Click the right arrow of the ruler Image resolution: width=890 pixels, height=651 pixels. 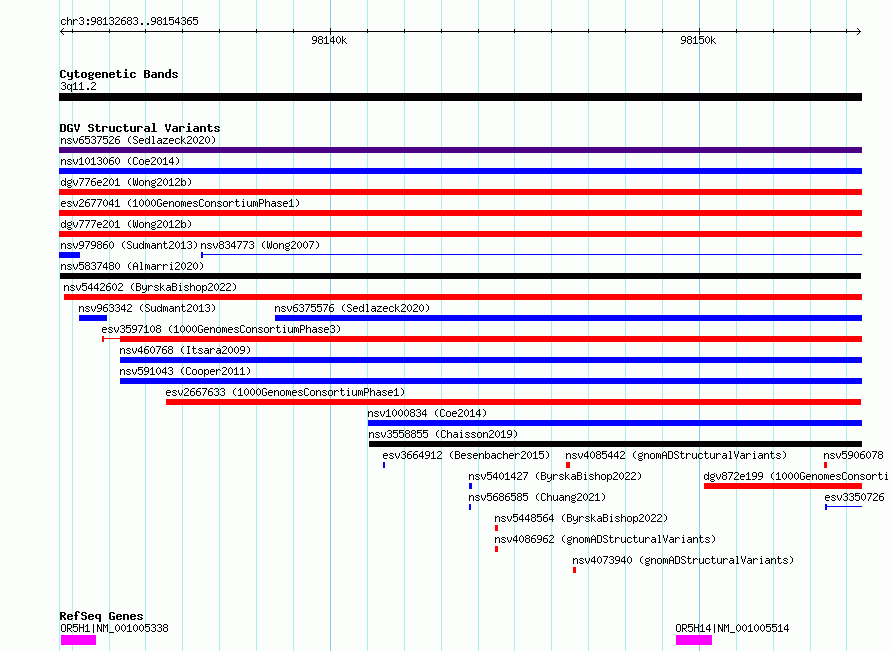[x=859, y=31]
